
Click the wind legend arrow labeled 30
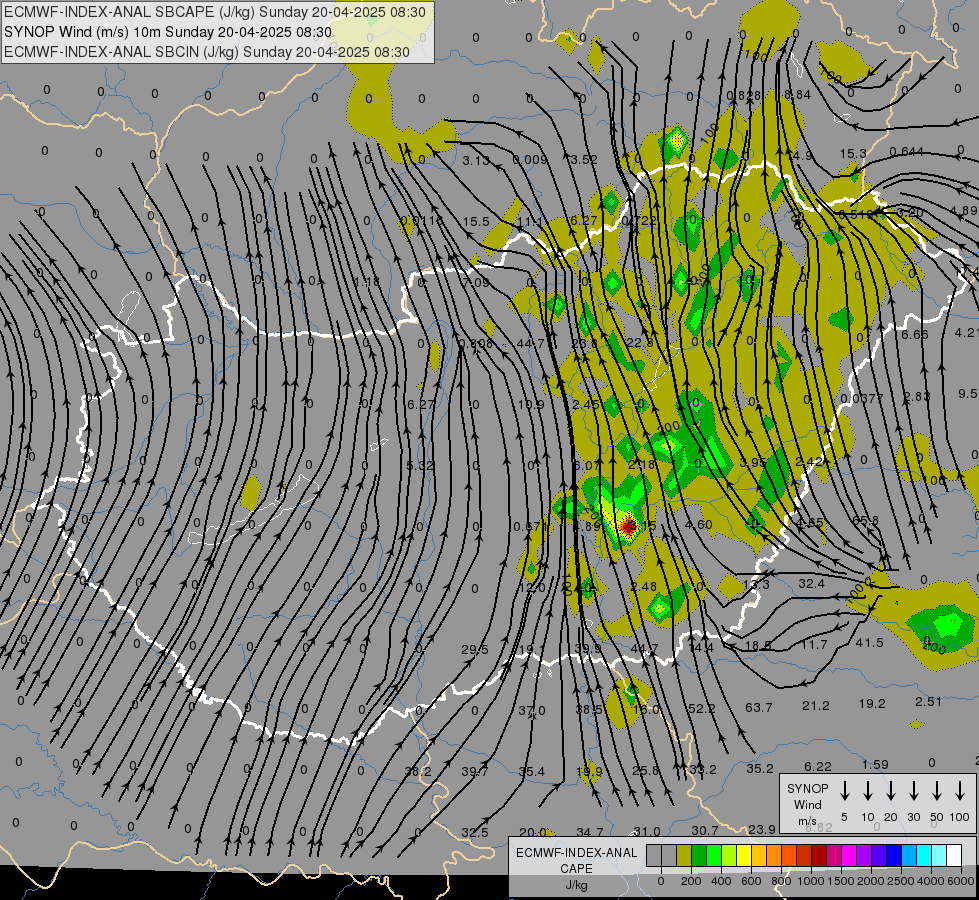[x=914, y=791]
